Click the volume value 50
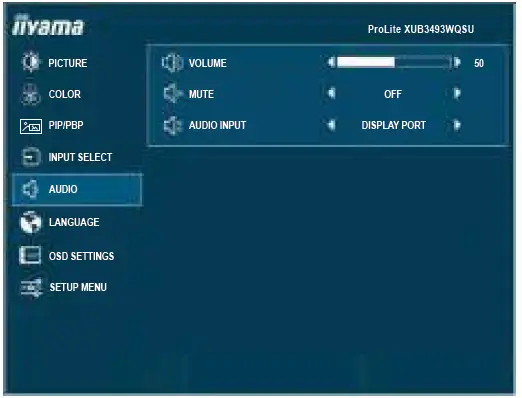 pyautogui.click(x=479, y=63)
